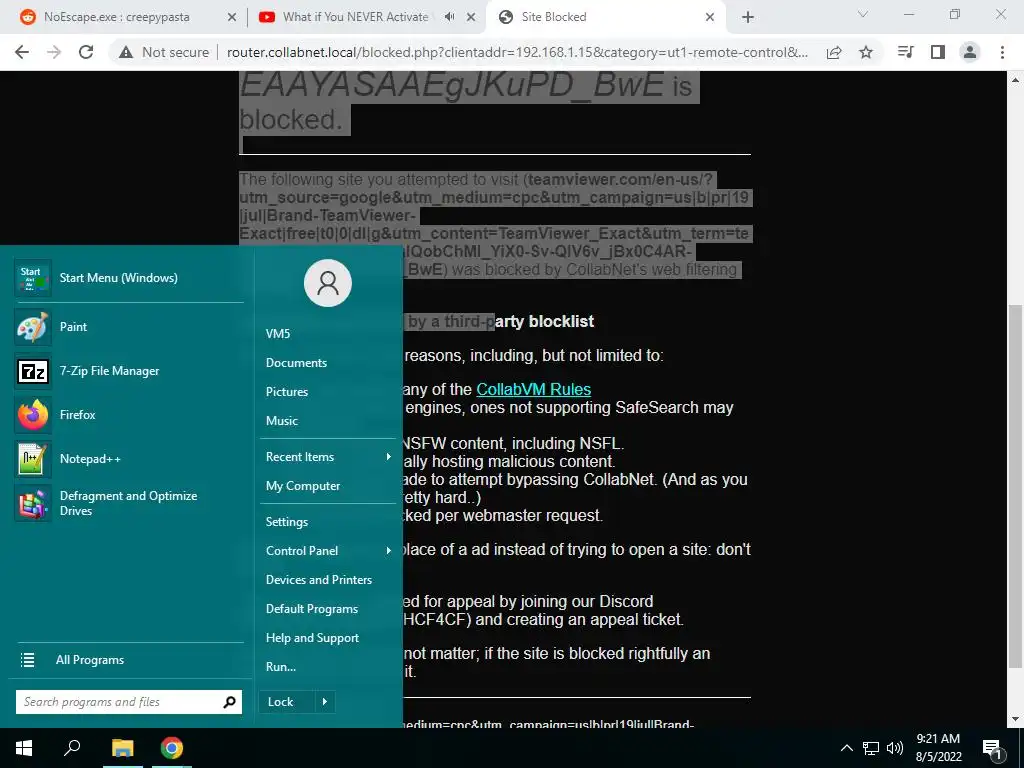This screenshot has width=1024, height=768.
Task: Open the taskbar clock and date
Action: pos(938,748)
